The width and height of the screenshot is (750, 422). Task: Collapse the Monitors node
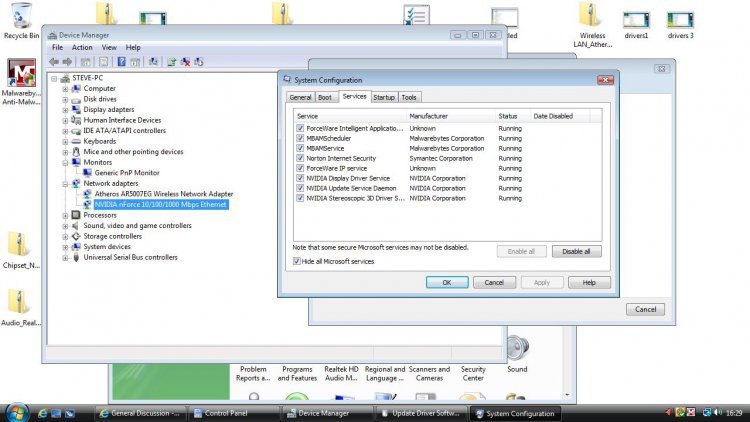pos(65,162)
